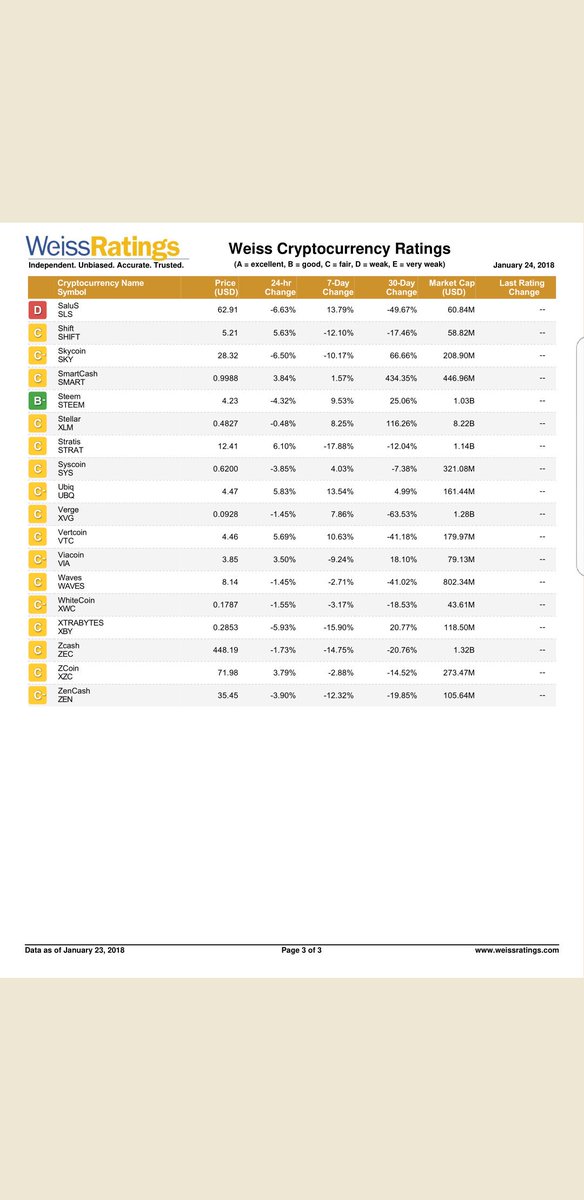
Task: Click the C- rating badge for ZenCash
Action: pos(38,694)
